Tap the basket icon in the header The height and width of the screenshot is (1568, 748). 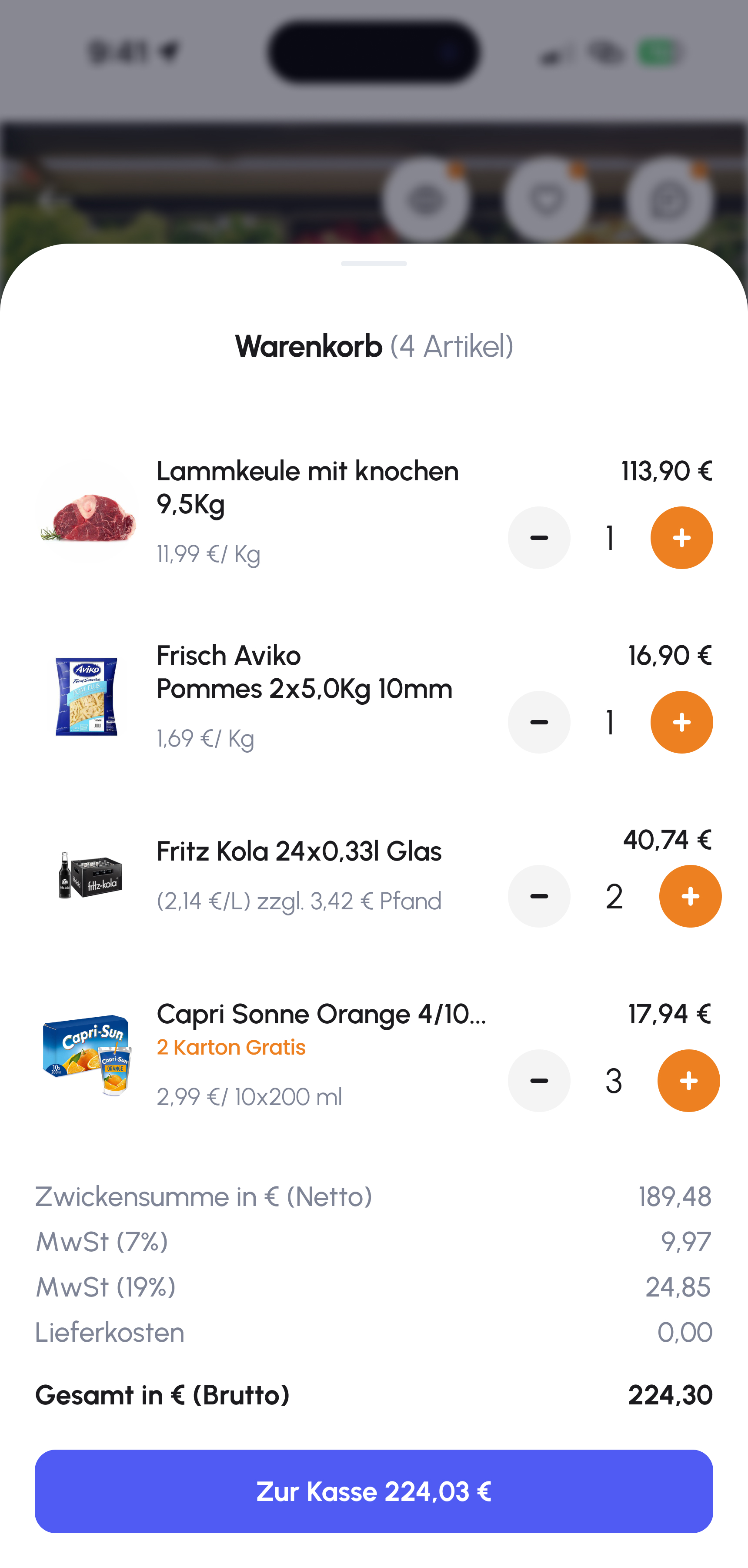(x=425, y=199)
